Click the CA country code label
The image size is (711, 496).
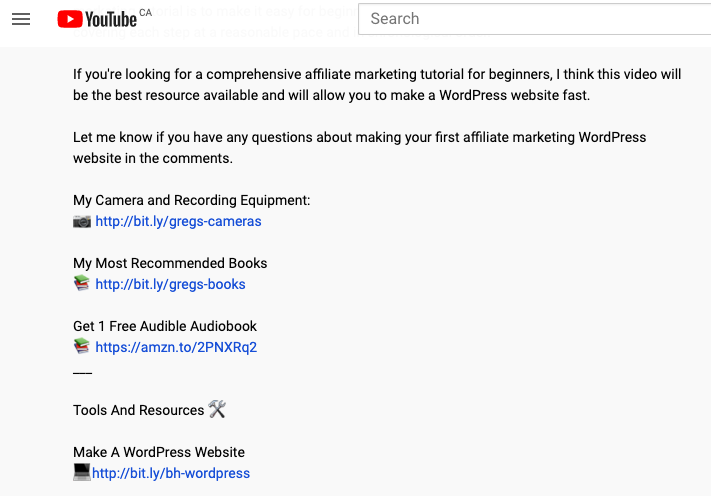click(x=146, y=12)
